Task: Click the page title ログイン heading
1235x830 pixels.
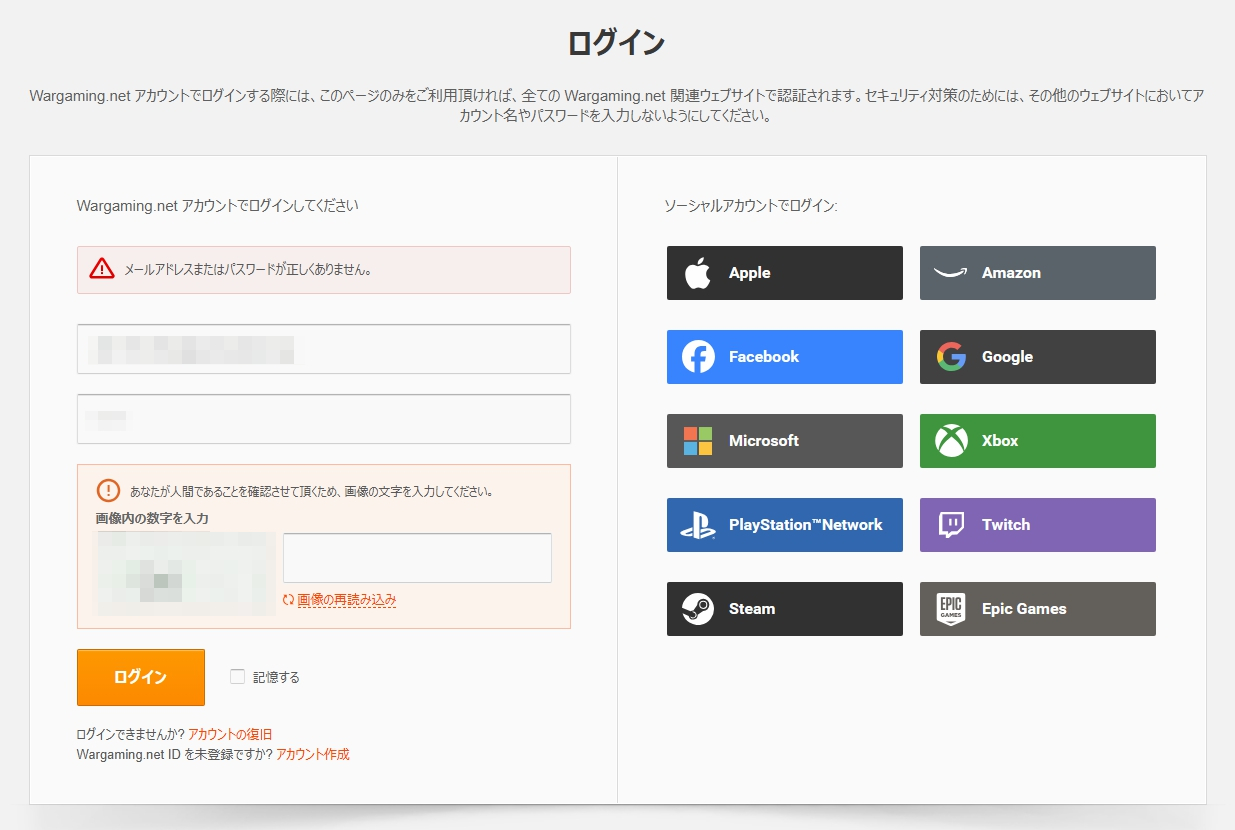Action: tap(616, 43)
